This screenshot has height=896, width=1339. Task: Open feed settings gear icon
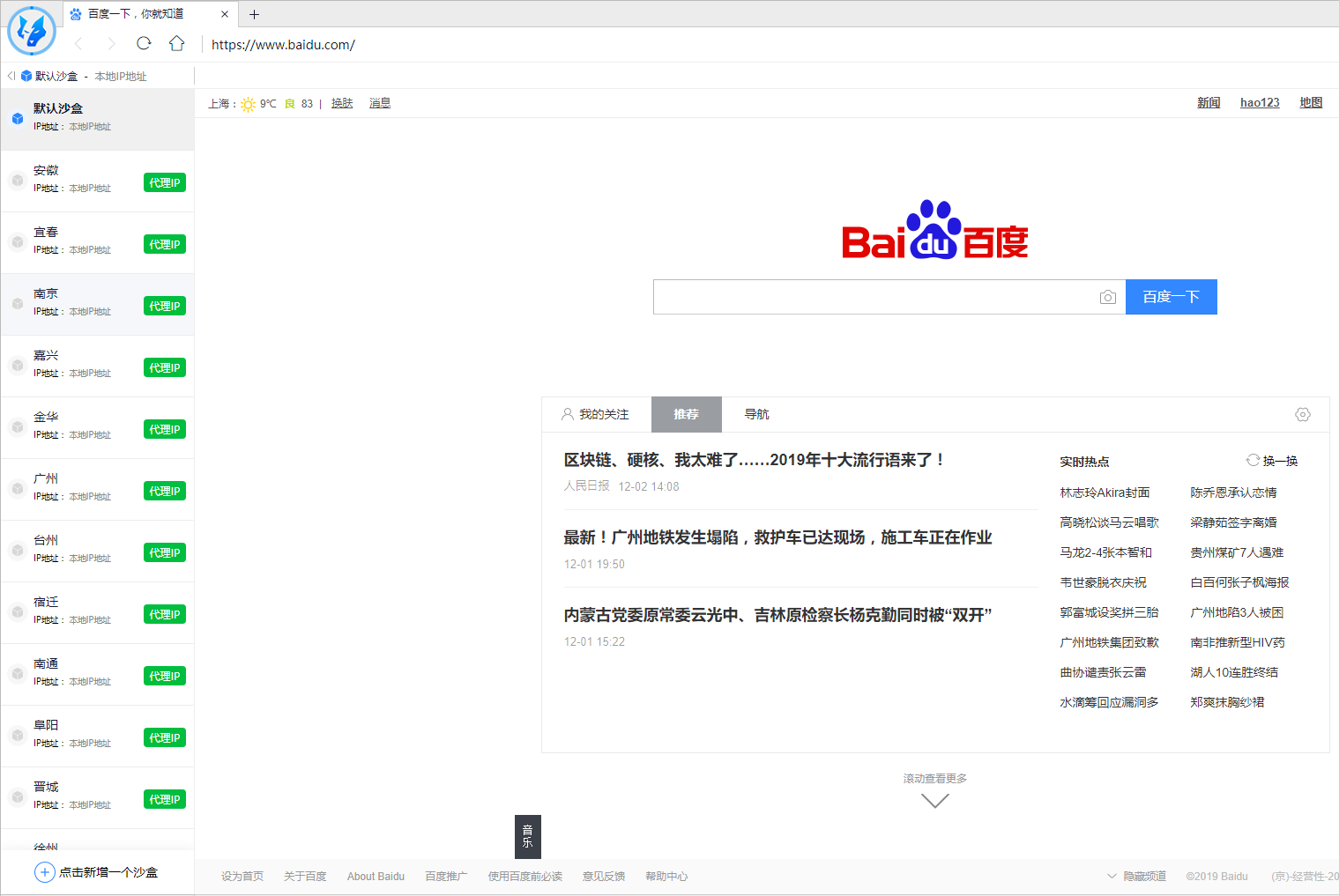click(x=1303, y=414)
